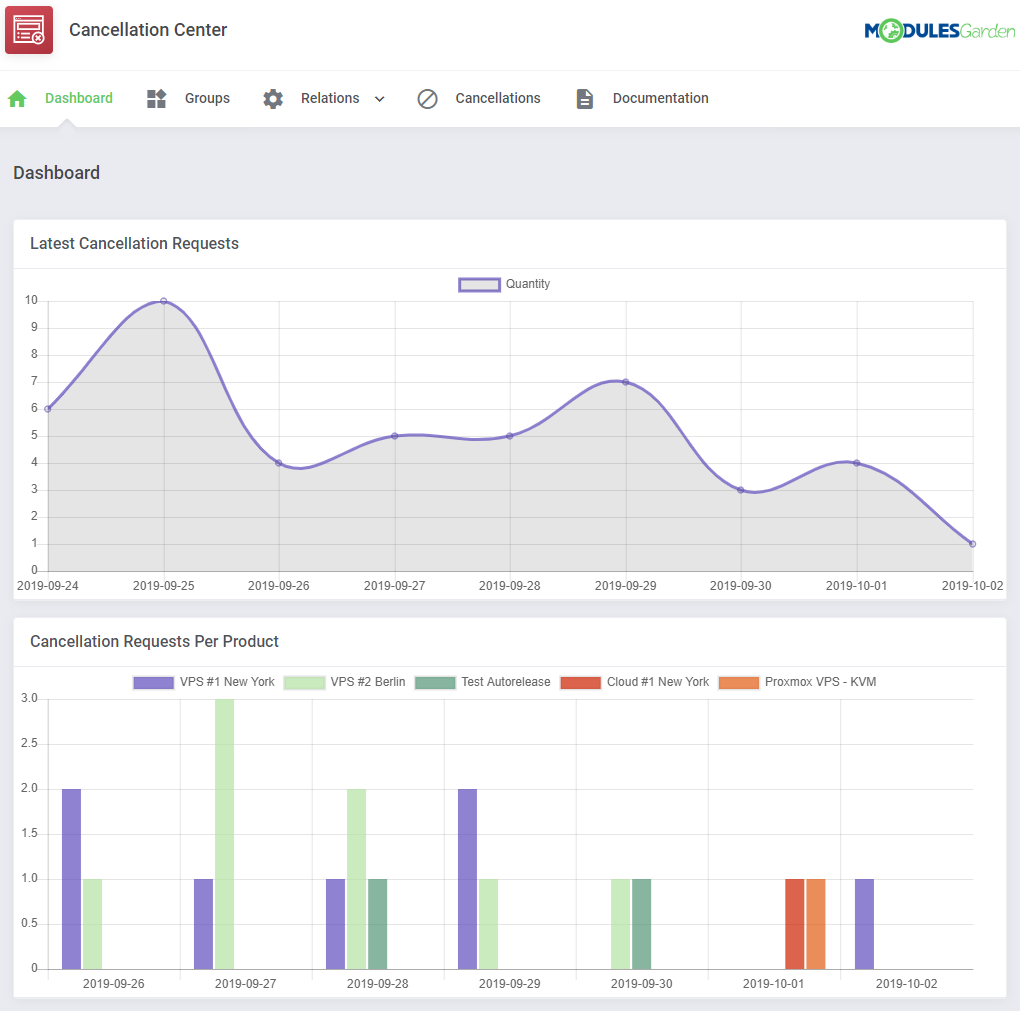
Task: Click the 2019-10-01 axis label on the bar chart
Action: tap(773, 984)
